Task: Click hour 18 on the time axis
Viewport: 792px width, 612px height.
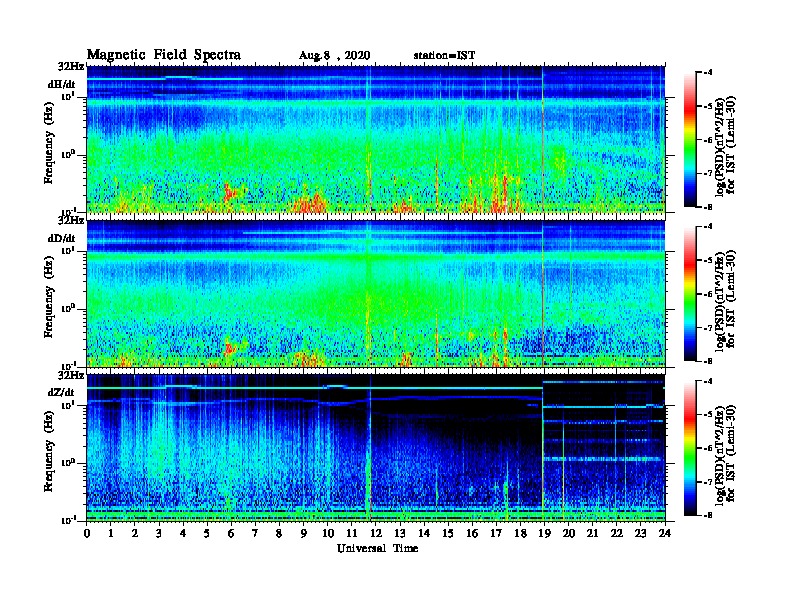Action: pyautogui.click(x=520, y=534)
